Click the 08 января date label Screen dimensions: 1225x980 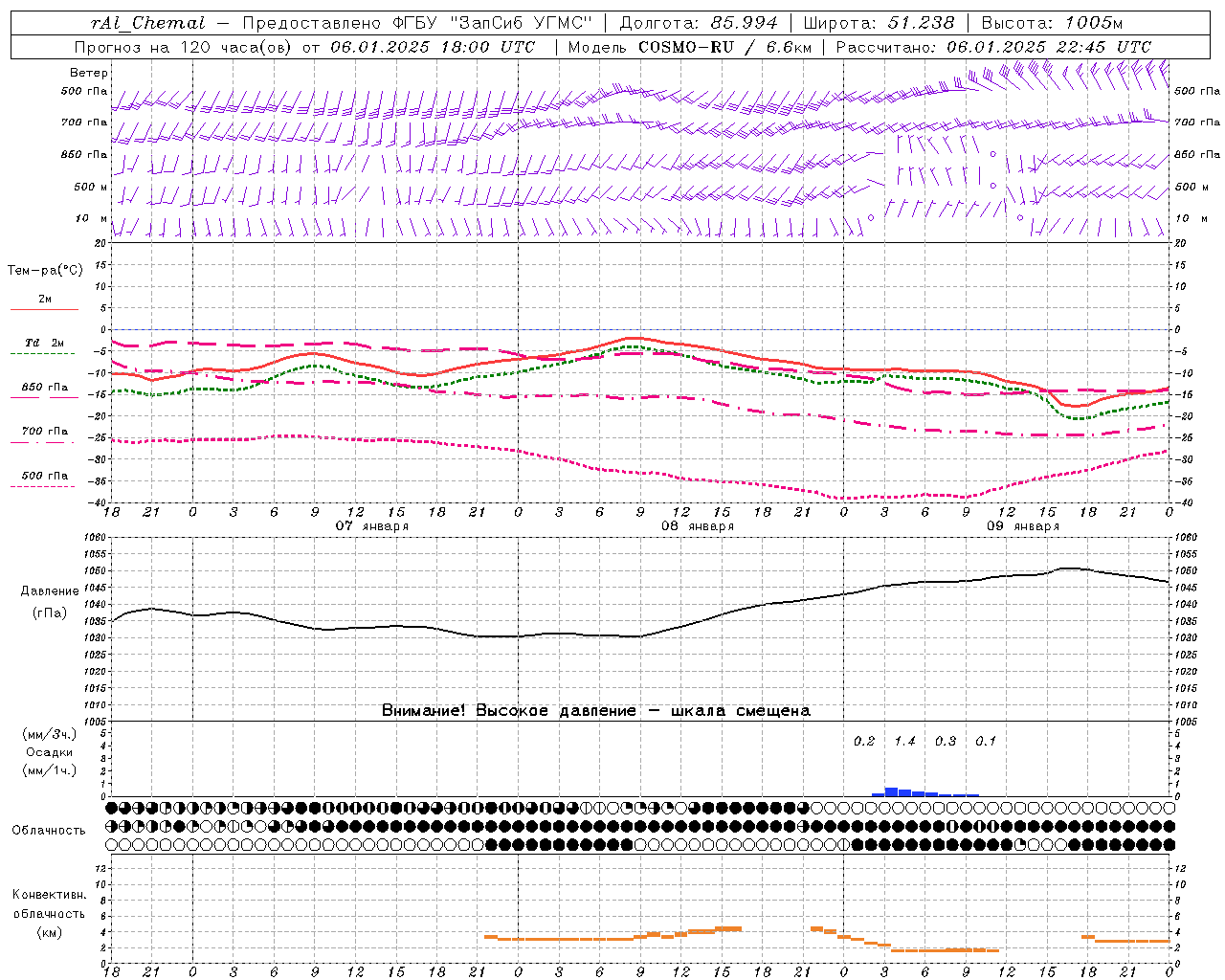click(698, 526)
